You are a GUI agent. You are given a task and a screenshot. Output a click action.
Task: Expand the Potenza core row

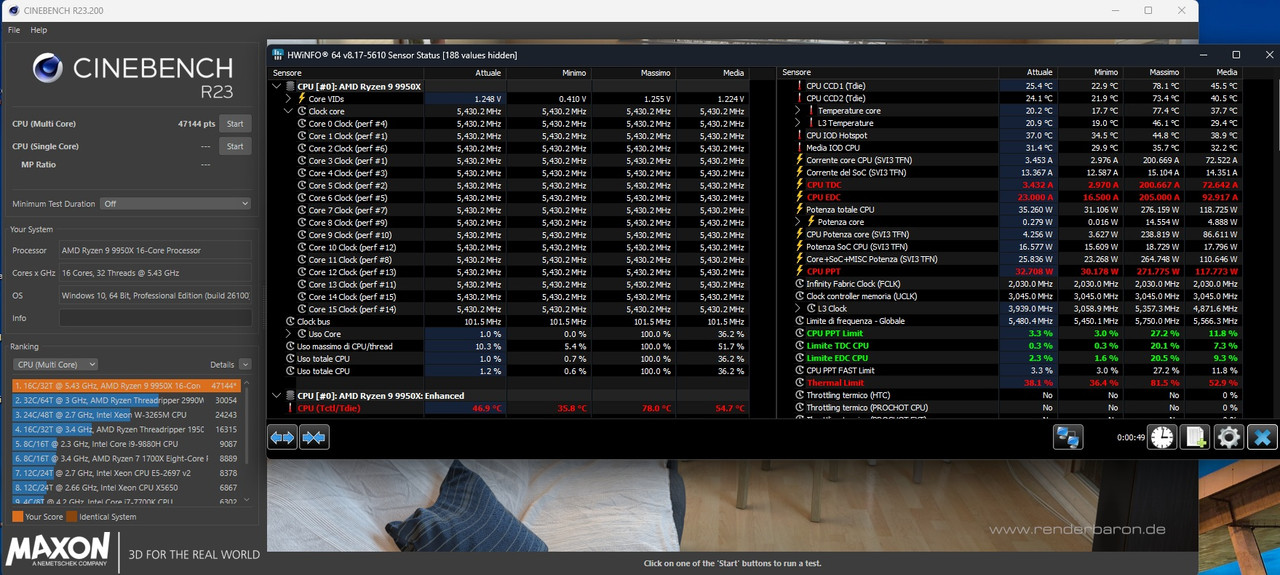click(x=798, y=222)
